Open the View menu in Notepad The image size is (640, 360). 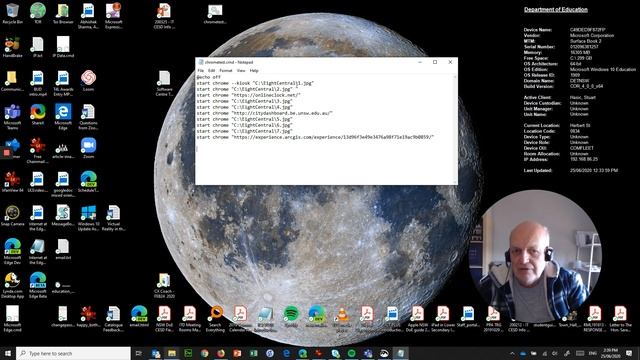pos(241,71)
